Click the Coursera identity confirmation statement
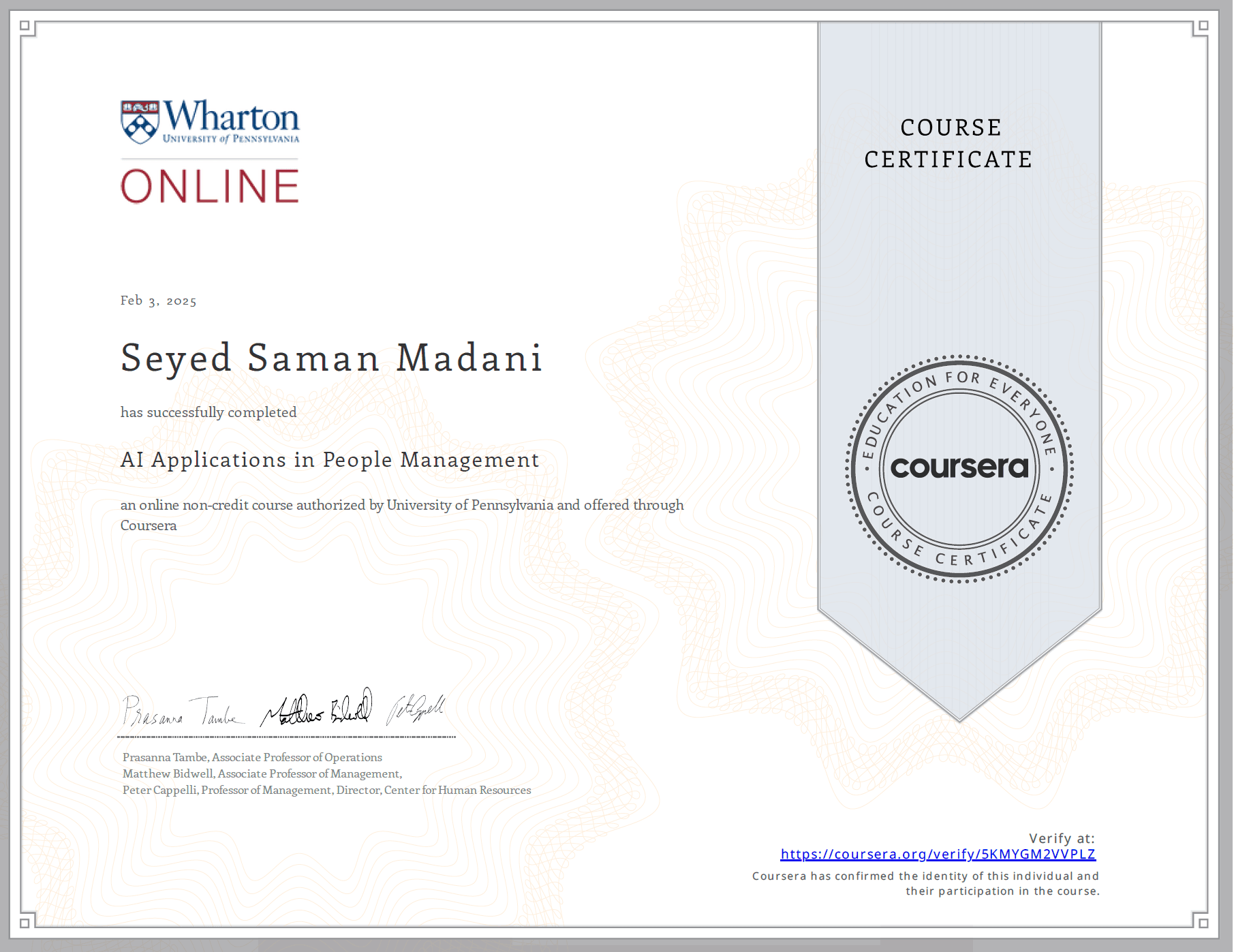 925,883
